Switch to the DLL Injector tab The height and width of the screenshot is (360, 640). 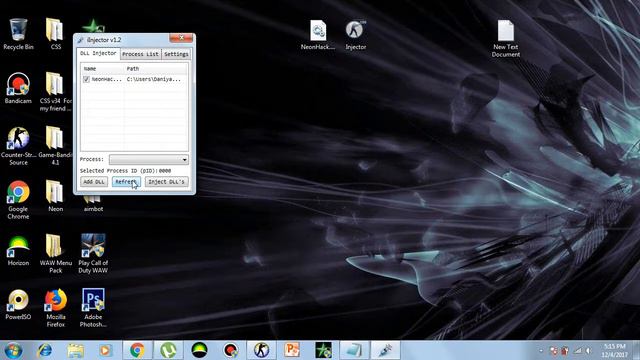pyautogui.click(x=98, y=53)
